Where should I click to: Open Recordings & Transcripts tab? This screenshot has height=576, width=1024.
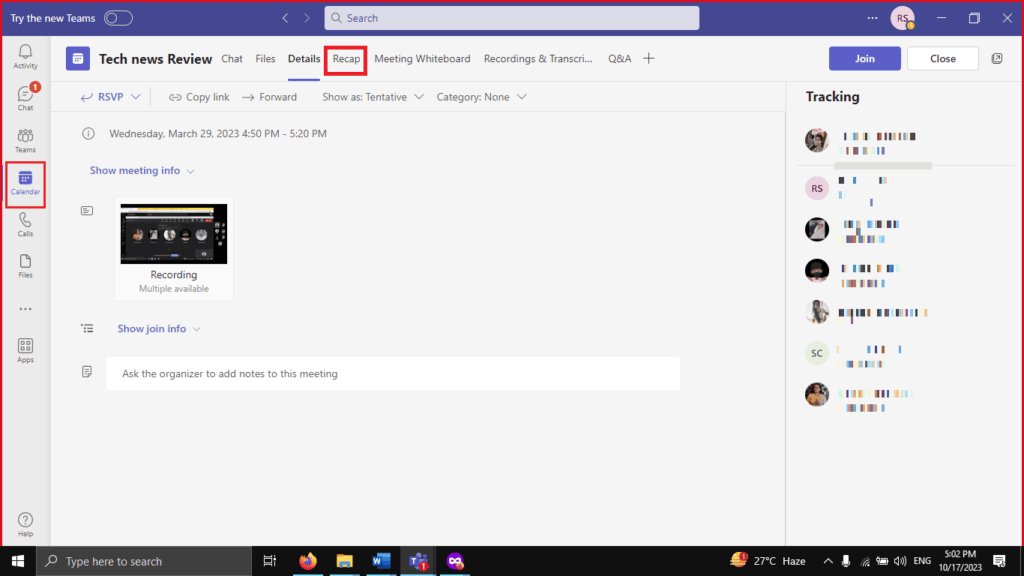(x=538, y=59)
